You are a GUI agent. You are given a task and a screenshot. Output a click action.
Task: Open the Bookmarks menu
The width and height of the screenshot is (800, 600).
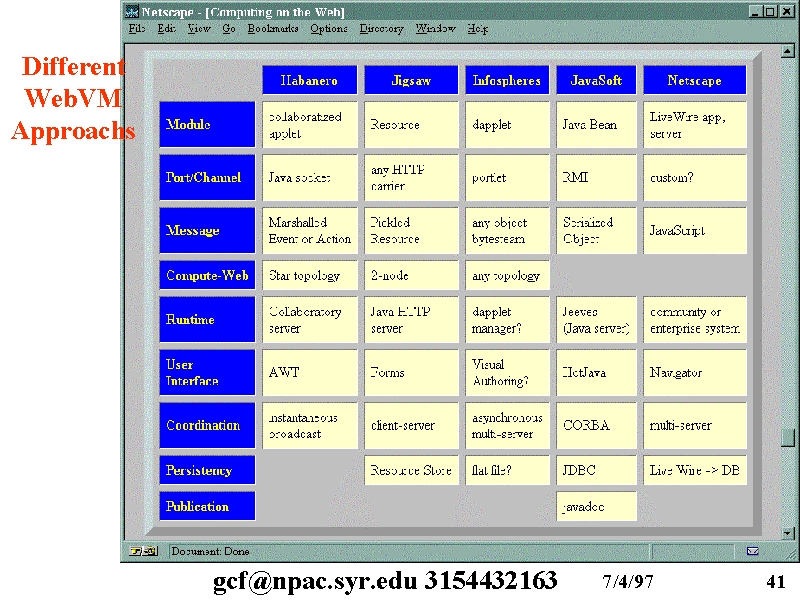[x=273, y=29]
